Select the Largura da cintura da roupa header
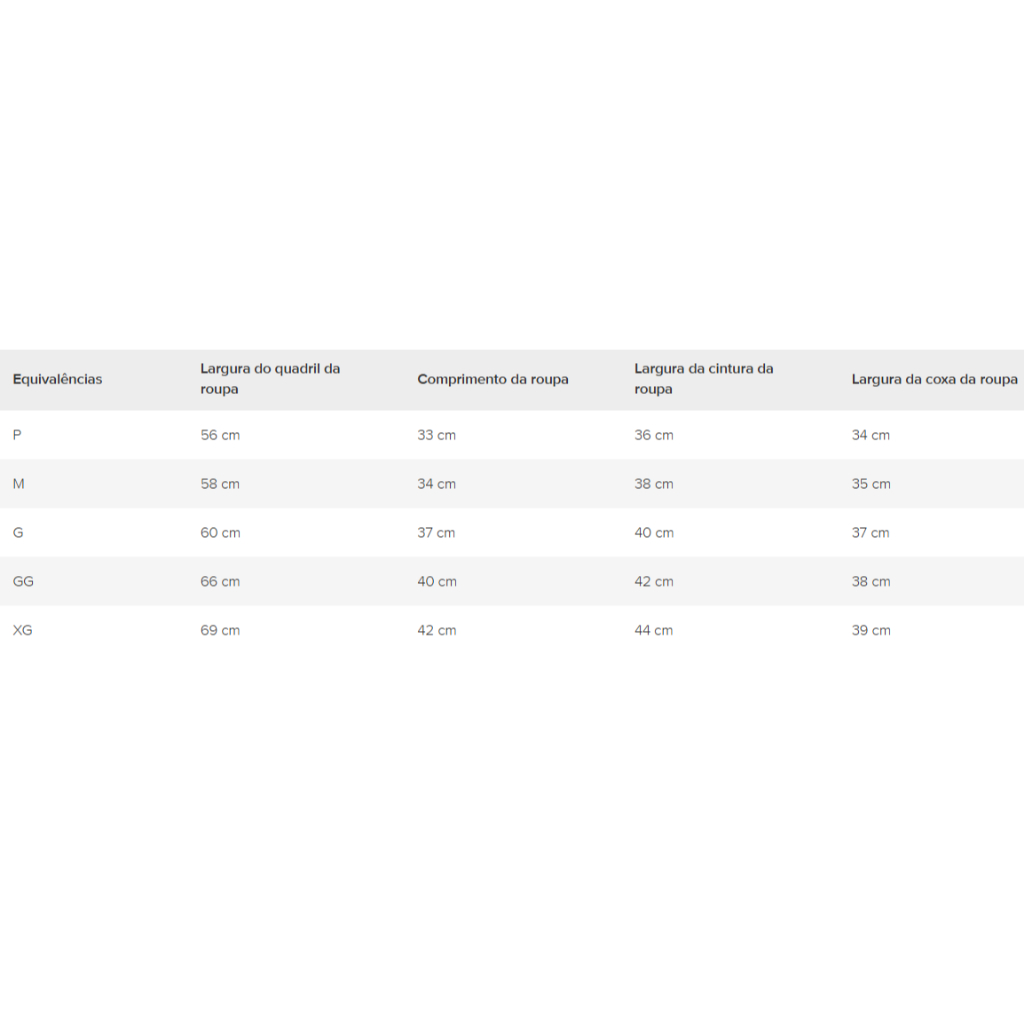 (x=703, y=379)
